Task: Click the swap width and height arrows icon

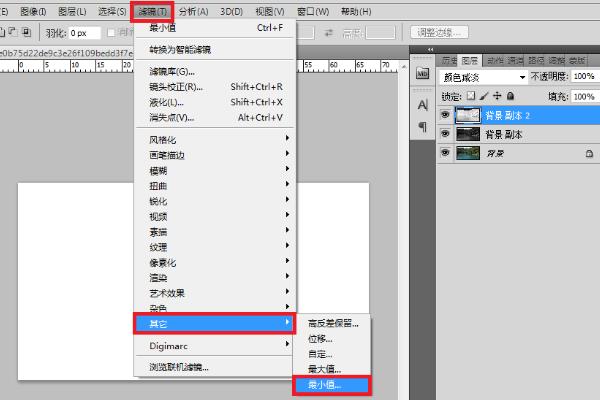Action: pyautogui.click(x=329, y=33)
